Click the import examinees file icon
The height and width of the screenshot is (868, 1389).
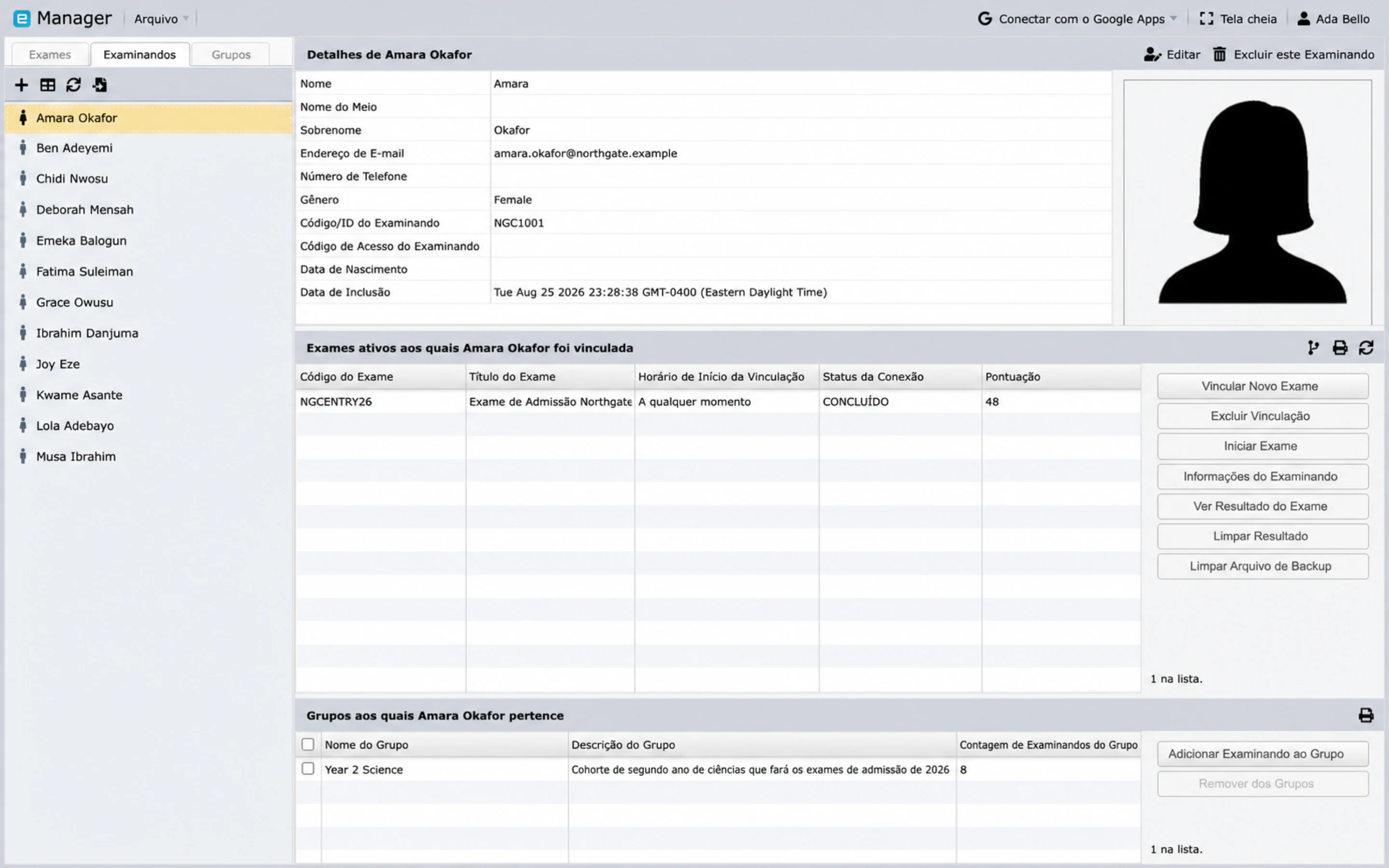100,85
